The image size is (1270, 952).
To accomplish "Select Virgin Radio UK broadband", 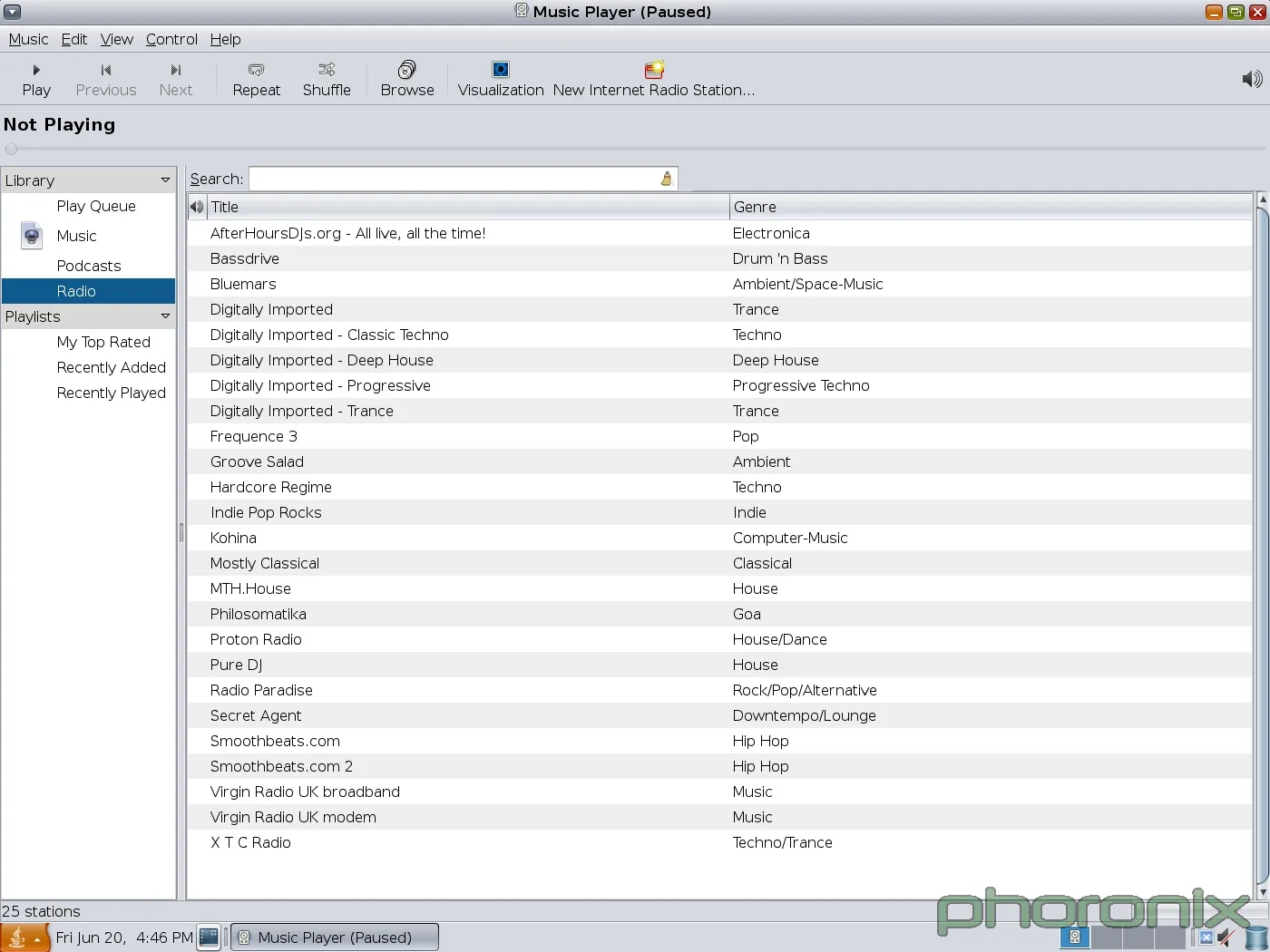I will pos(719,792).
